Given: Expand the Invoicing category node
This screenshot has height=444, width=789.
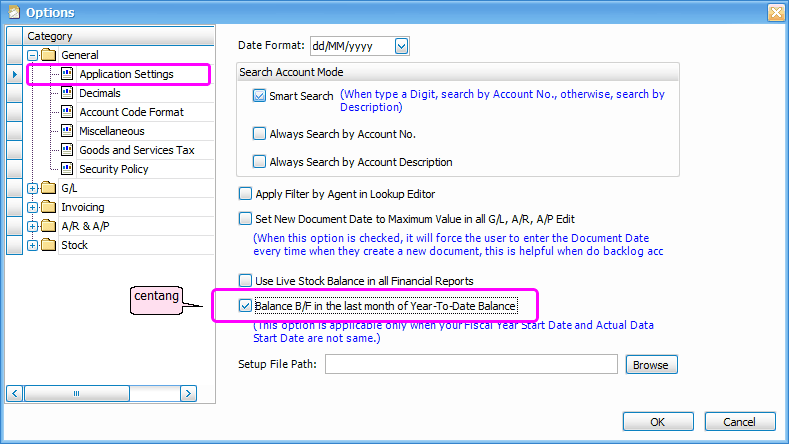Looking at the screenshot, I should 33,207.
